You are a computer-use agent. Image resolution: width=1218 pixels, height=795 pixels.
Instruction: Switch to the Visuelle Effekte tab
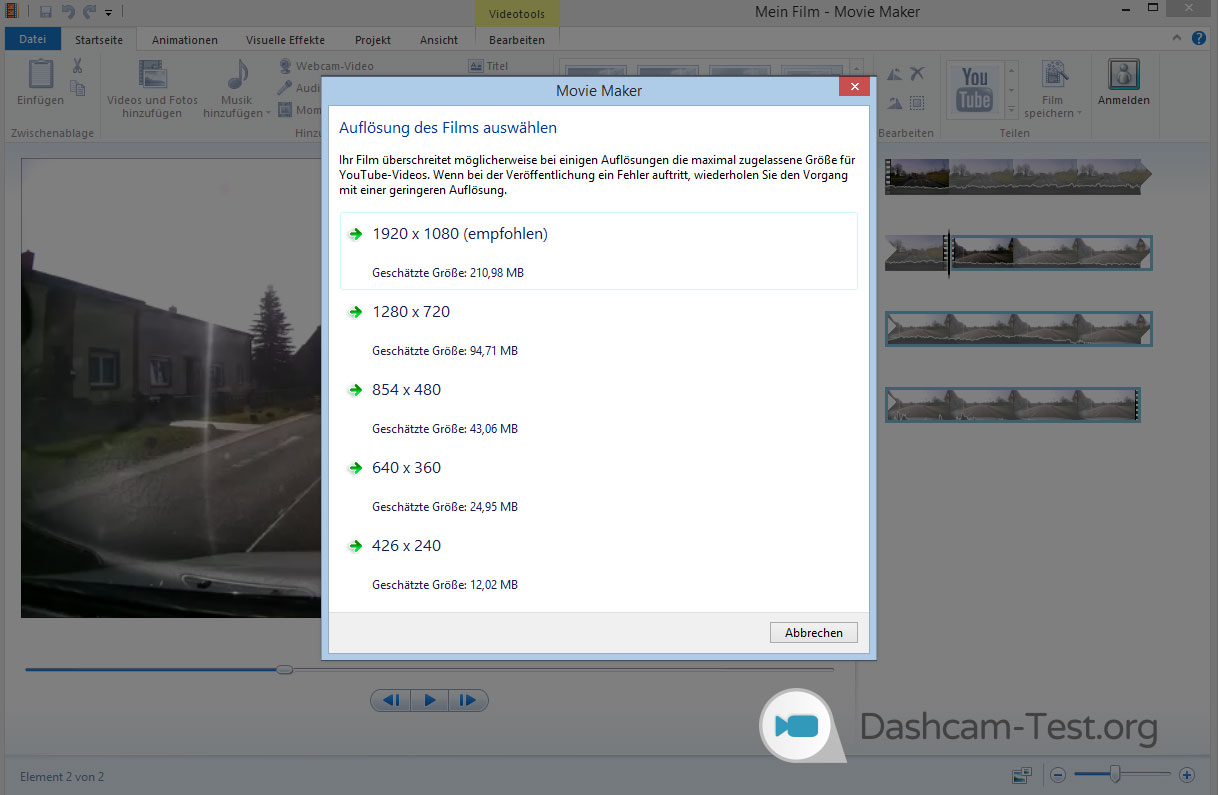point(285,40)
